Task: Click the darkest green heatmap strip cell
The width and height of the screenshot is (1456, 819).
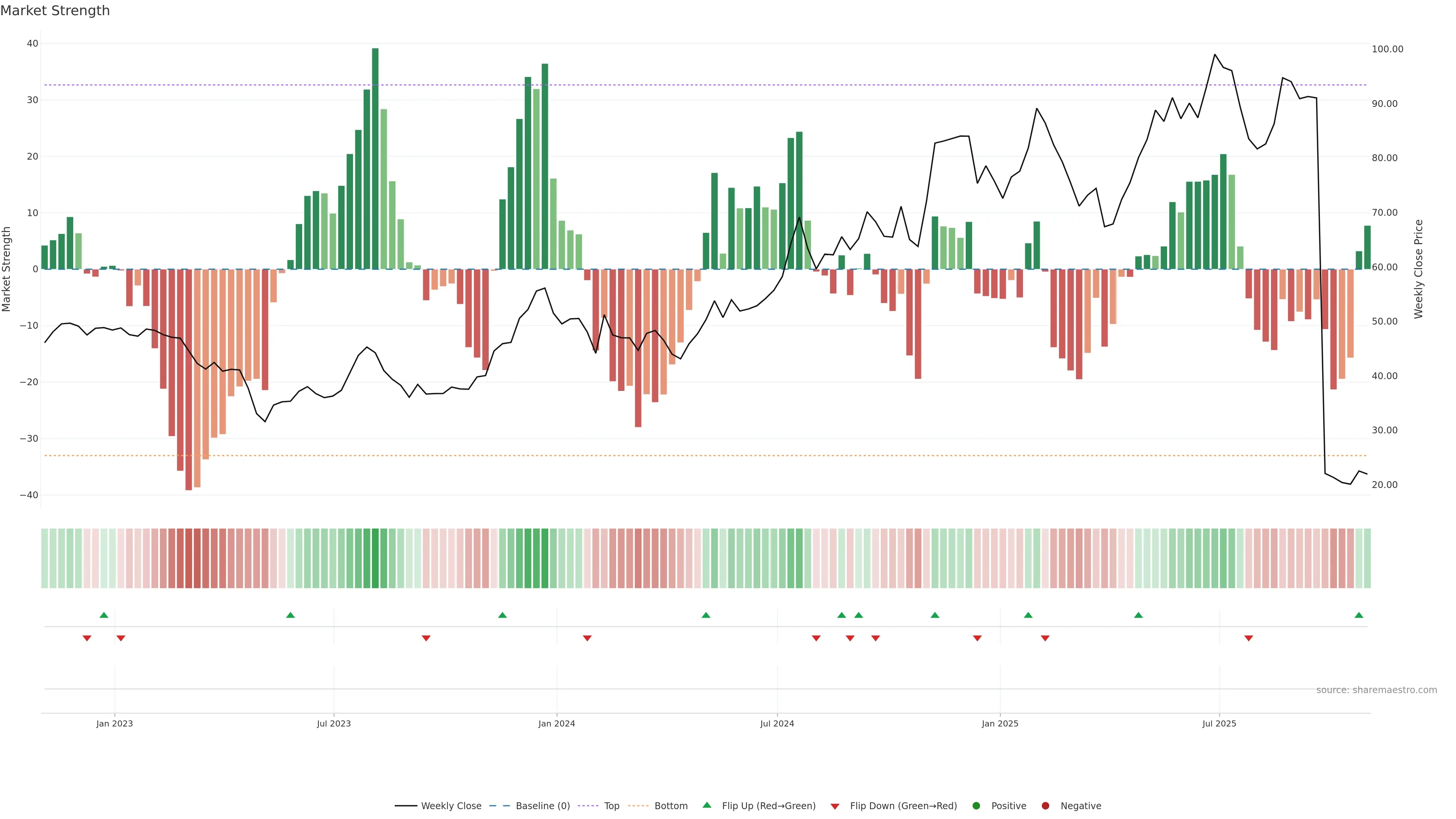Action: click(x=375, y=558)
